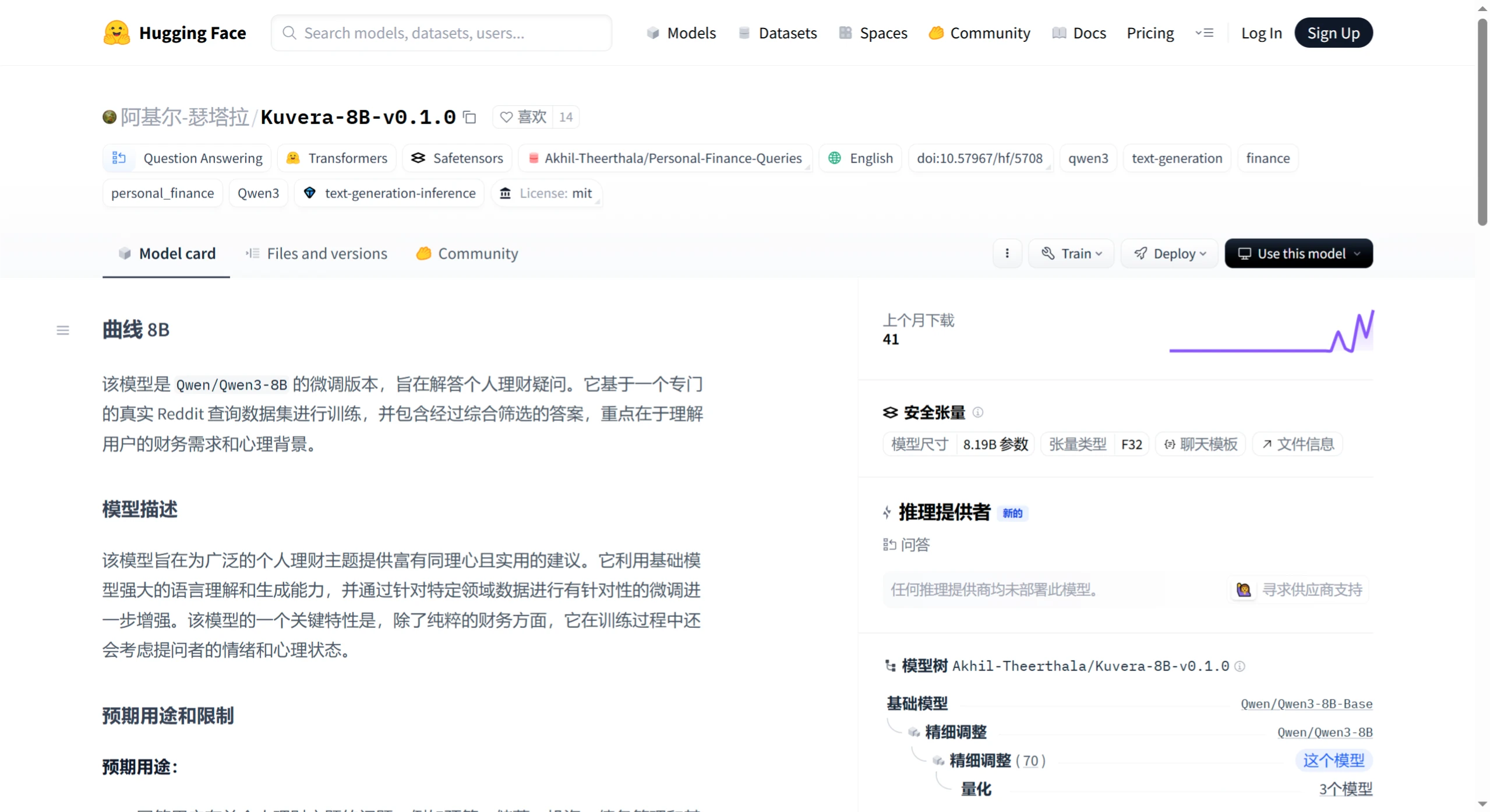Select the finance tag
Image resolution: width=1490 pixels, height=812 pixels.
point(1267,158)
